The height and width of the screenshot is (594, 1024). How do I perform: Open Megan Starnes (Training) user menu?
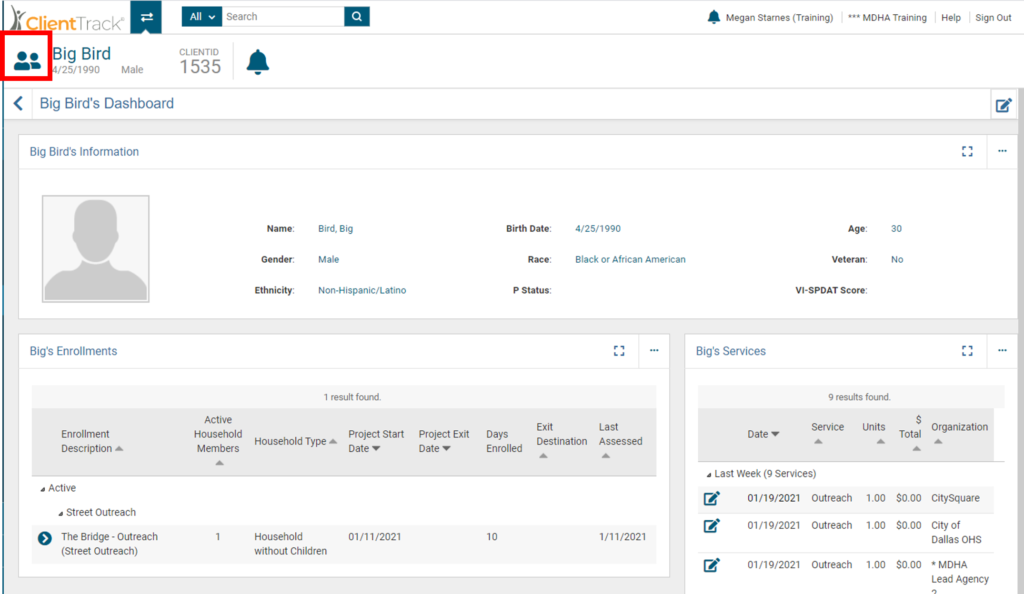tap(779, 18)
